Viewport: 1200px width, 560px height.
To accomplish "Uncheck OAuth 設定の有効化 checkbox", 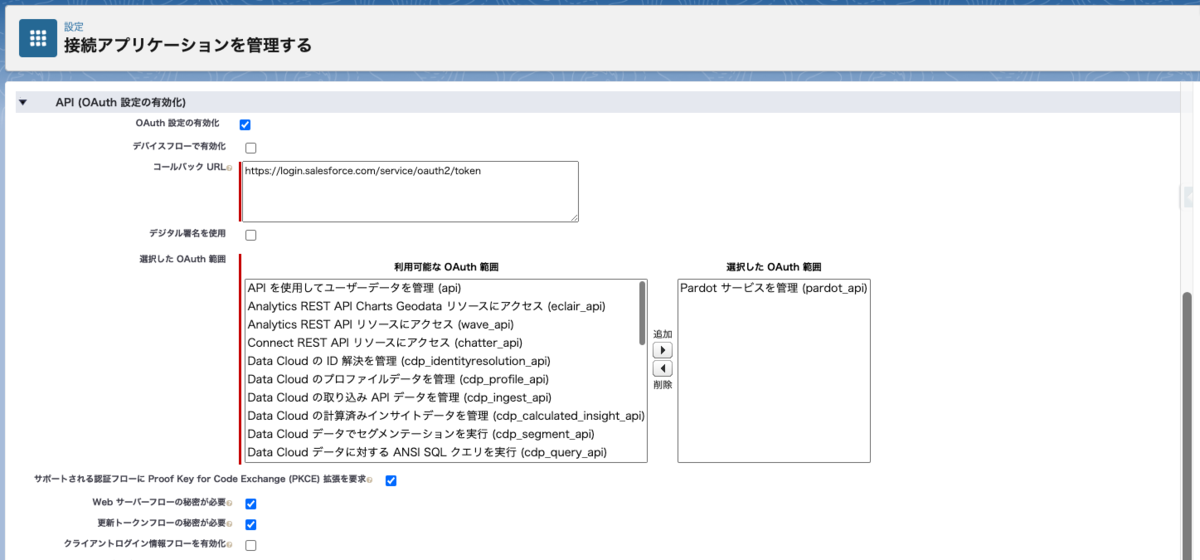I will point(245,125).
